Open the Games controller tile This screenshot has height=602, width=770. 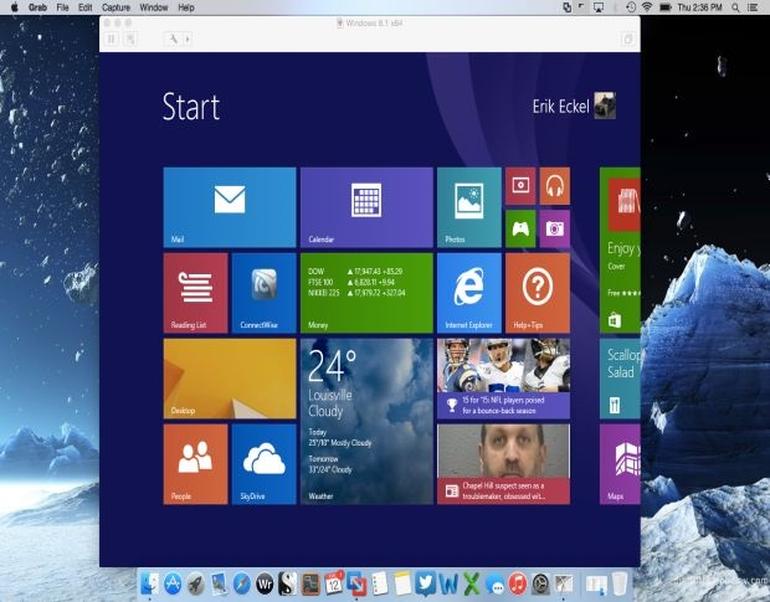coord(520,229)
